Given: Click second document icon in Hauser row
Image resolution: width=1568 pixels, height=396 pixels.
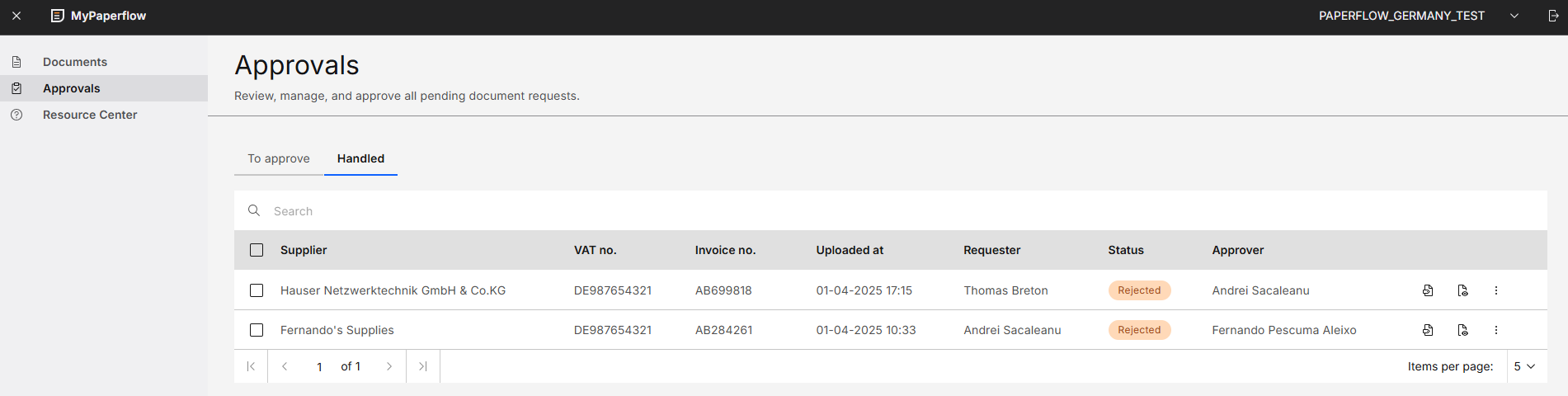Looking at the screenshot, I should (1462, 290).
